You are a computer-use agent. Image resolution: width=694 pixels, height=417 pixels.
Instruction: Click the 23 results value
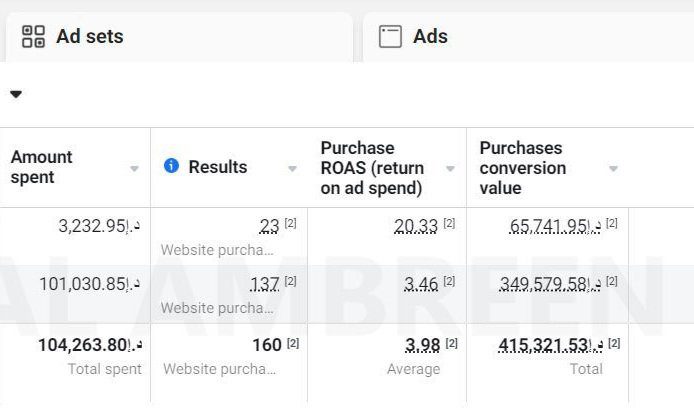268,226
